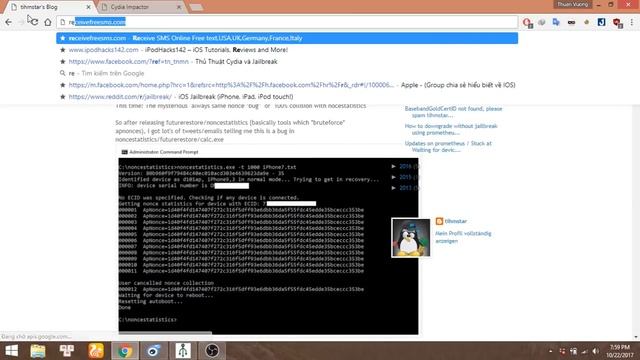Open Updates on prometheus post link
This screenshot has height=360, width=640.
tap(448, 147)
